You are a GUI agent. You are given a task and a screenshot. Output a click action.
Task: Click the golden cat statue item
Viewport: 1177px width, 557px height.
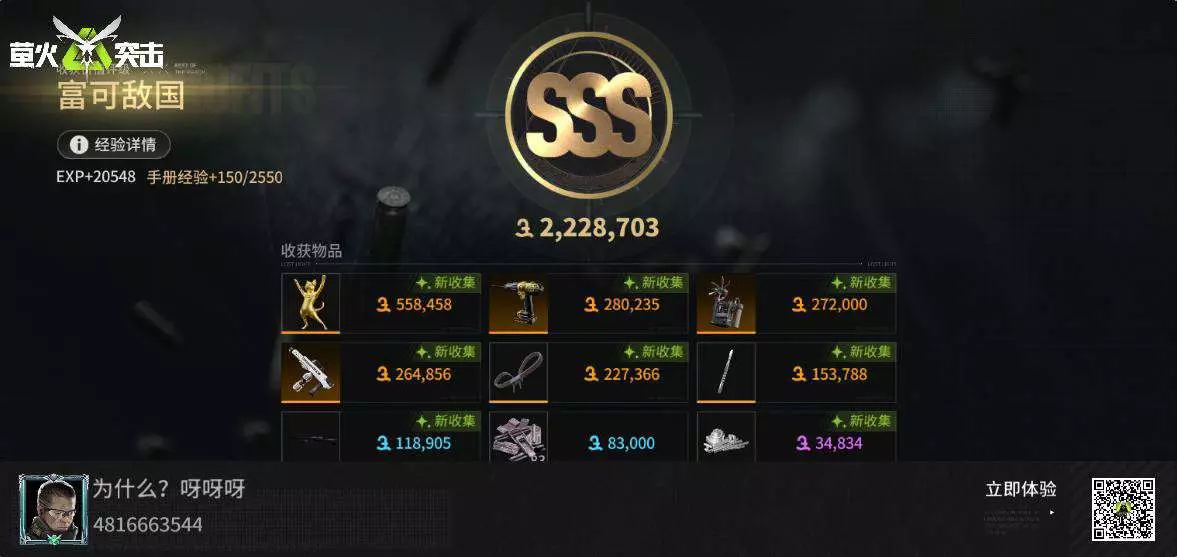click(311, 303)
